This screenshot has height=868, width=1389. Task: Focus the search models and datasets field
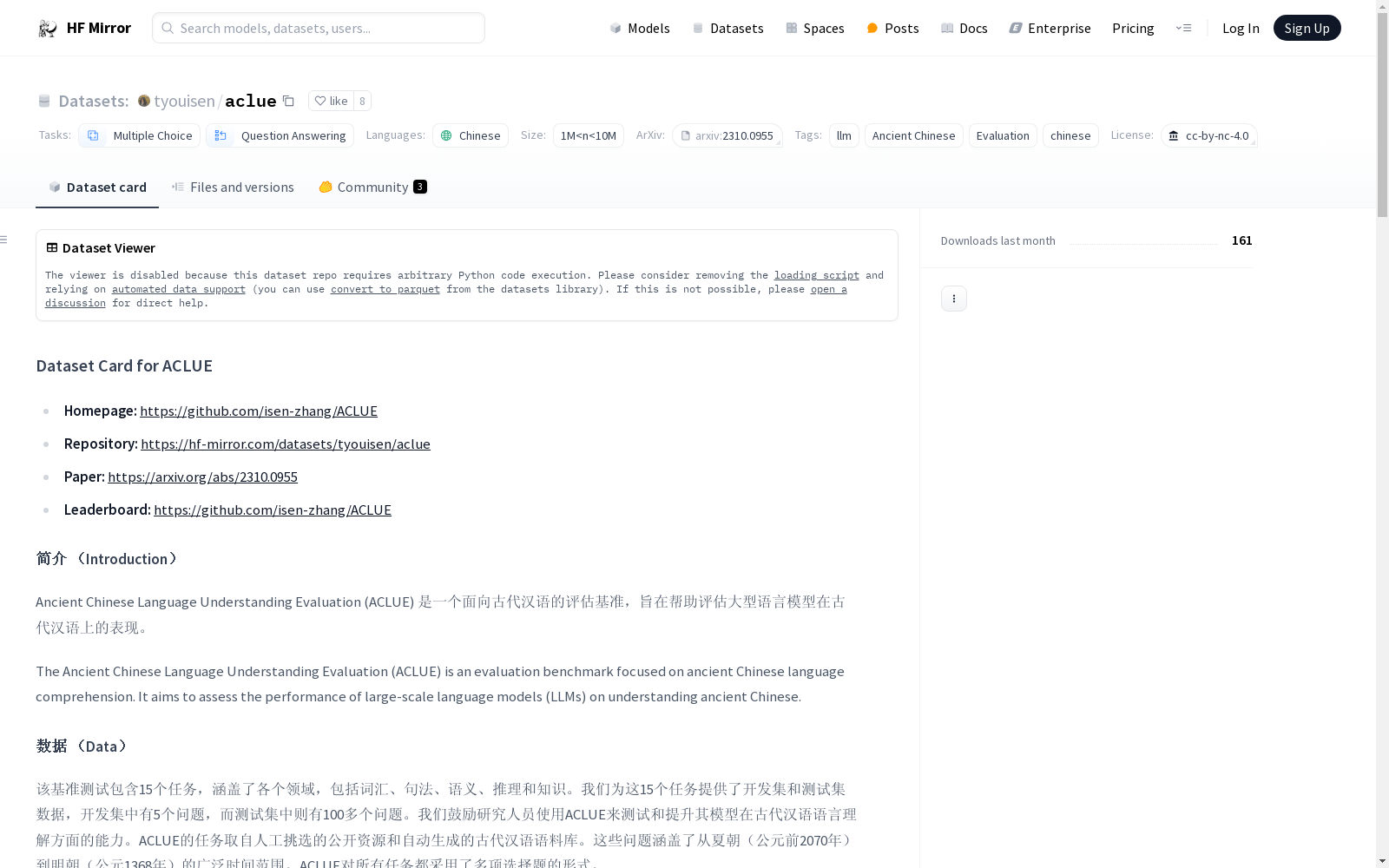click(x=319, y=28)
